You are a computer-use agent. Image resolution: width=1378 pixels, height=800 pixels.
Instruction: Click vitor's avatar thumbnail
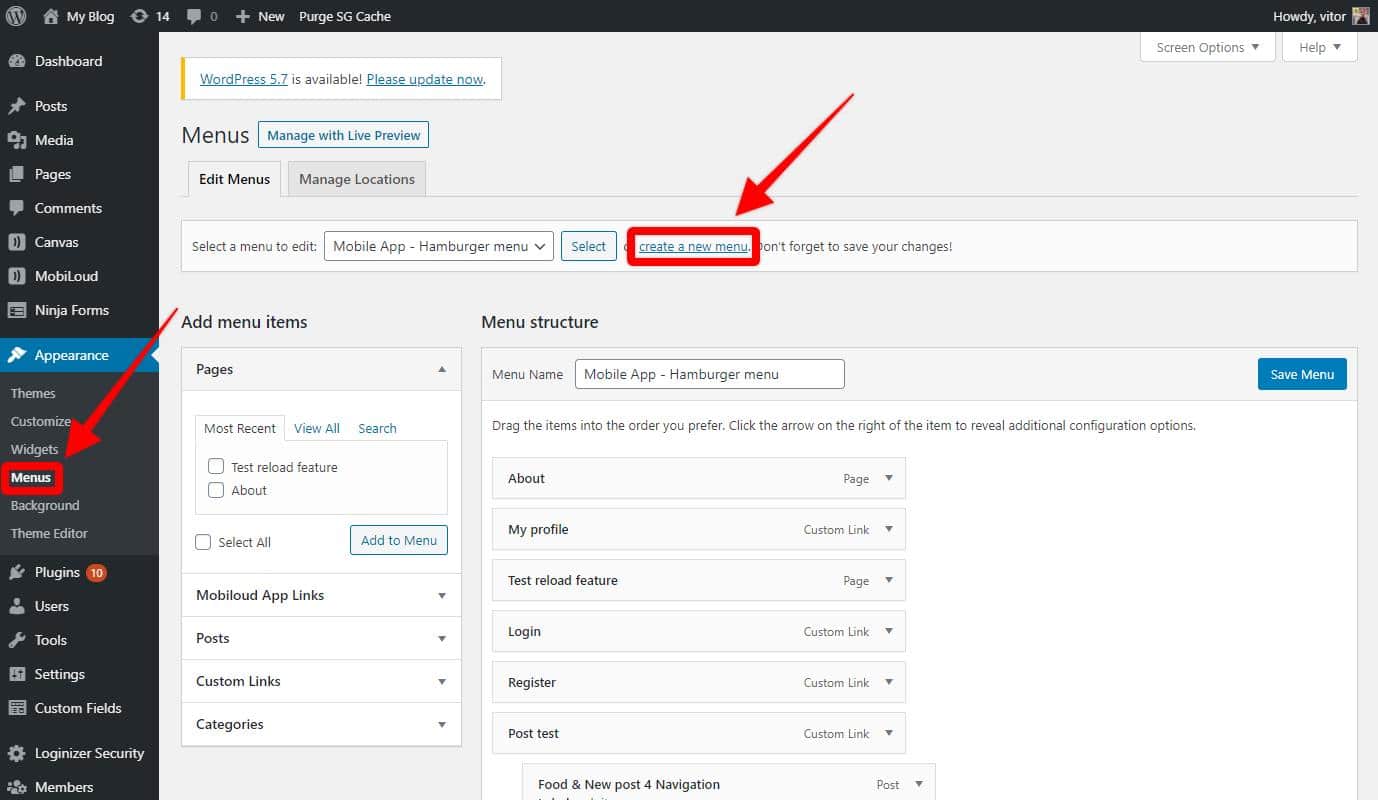tap(1361, 16)
